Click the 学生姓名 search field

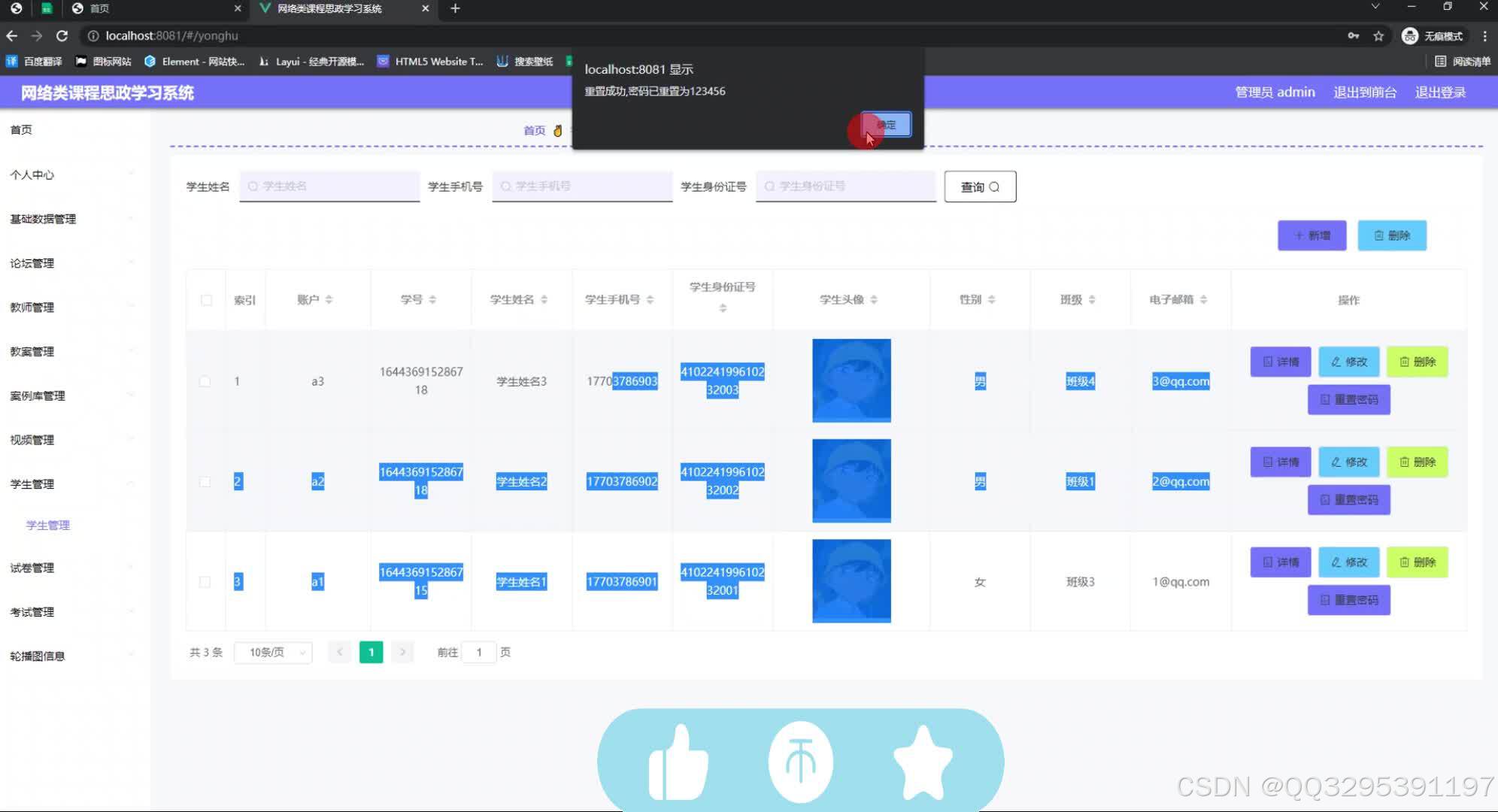pos(329,186)
